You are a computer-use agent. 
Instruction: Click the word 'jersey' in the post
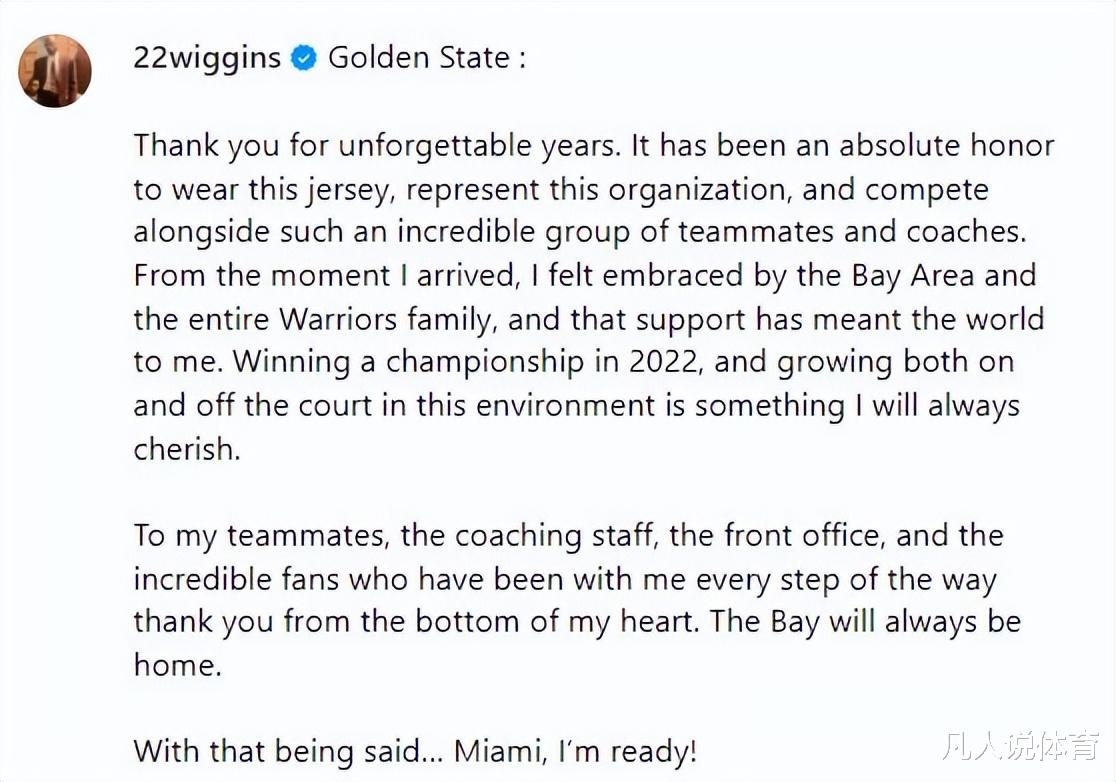click(349, 191)
